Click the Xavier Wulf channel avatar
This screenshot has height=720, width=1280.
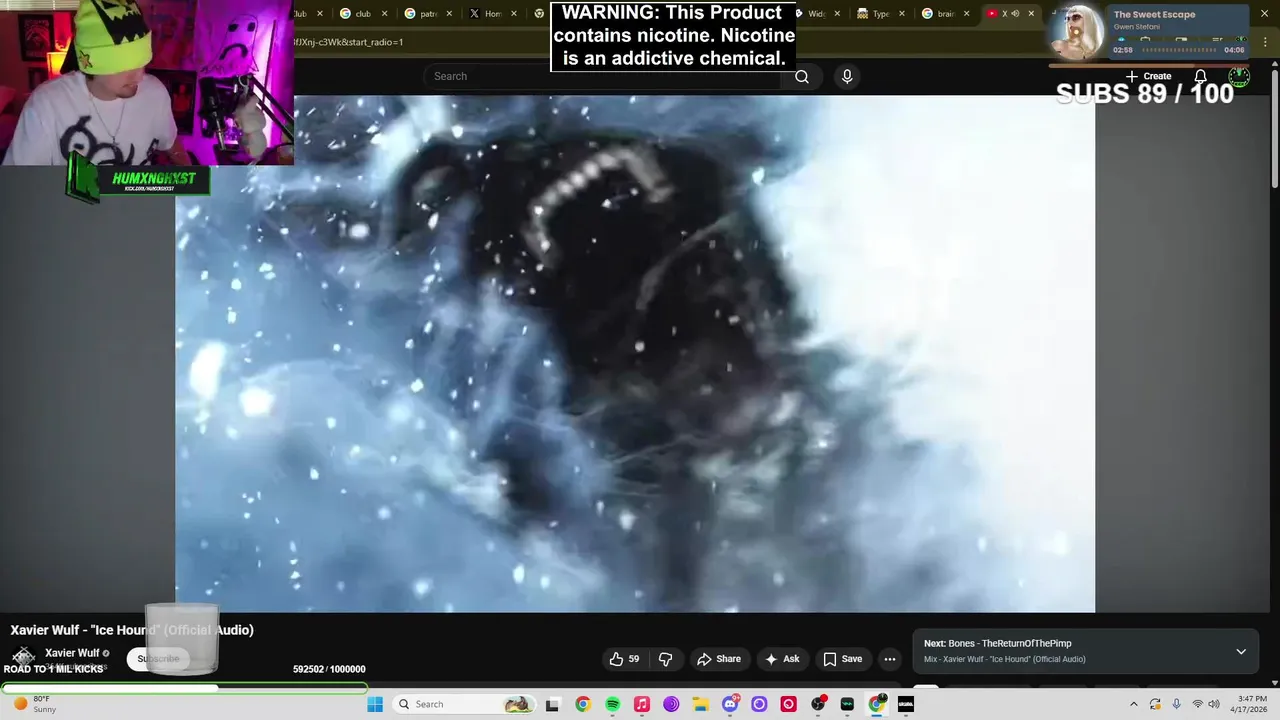[x=23, y=658]
